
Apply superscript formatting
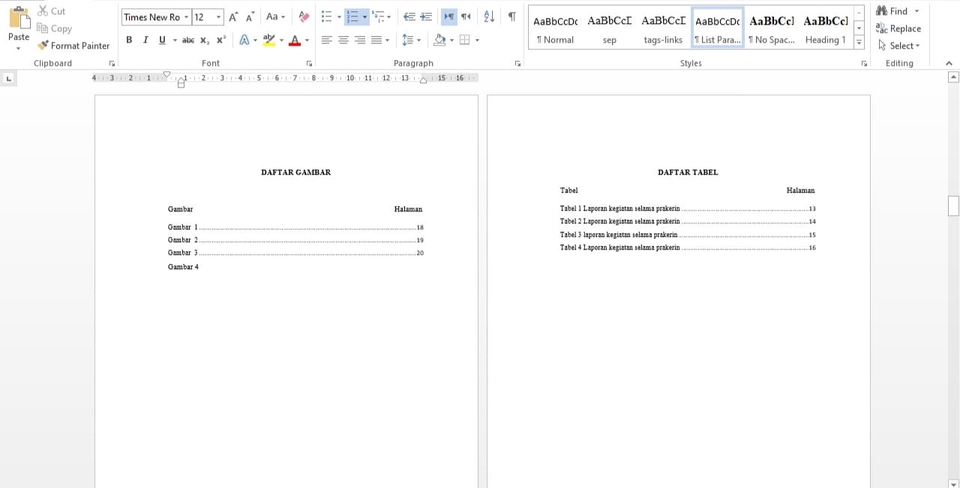point(221,40)
